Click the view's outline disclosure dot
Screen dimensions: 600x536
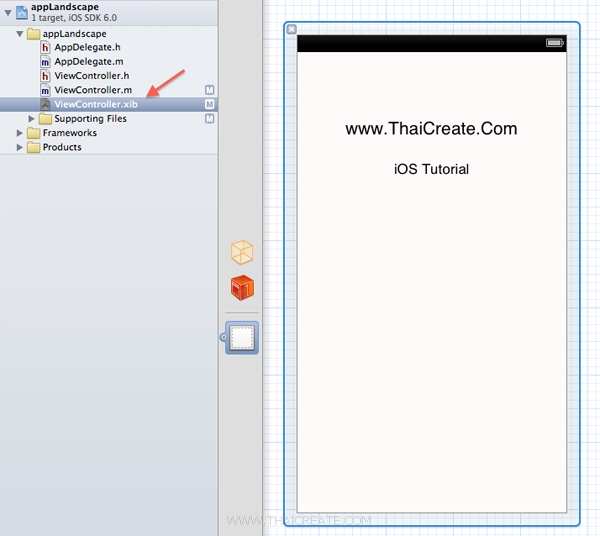tap(223, 337)
